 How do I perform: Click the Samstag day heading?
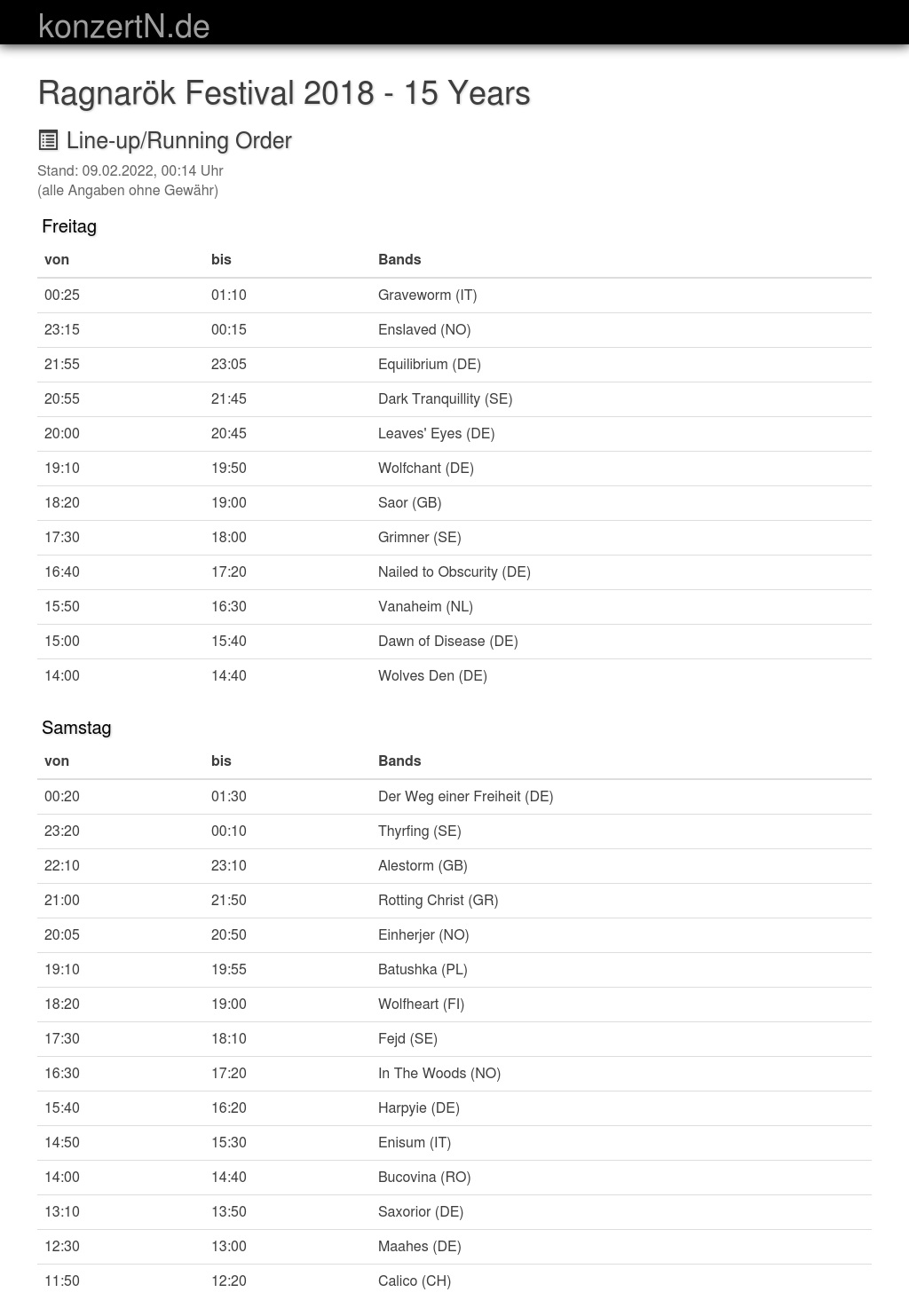click(76, 728)
